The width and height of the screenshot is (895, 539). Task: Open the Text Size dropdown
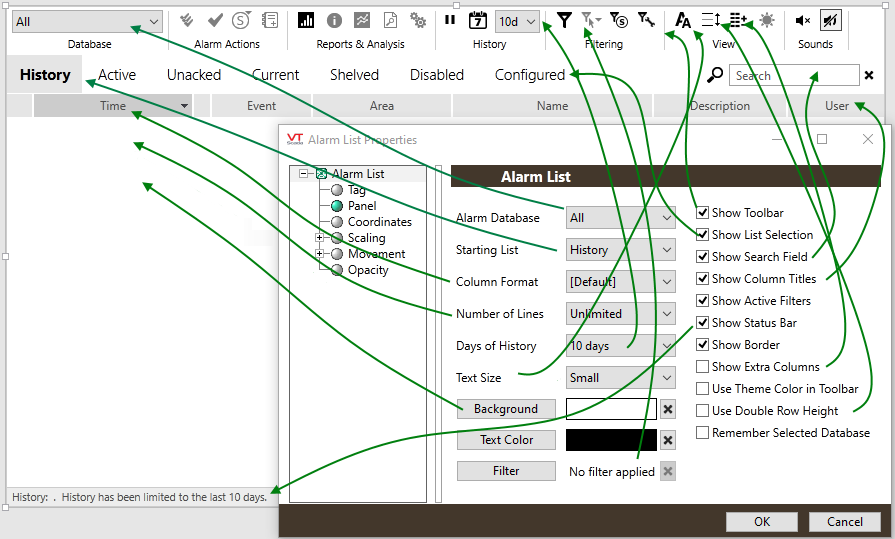coord(621,378)
